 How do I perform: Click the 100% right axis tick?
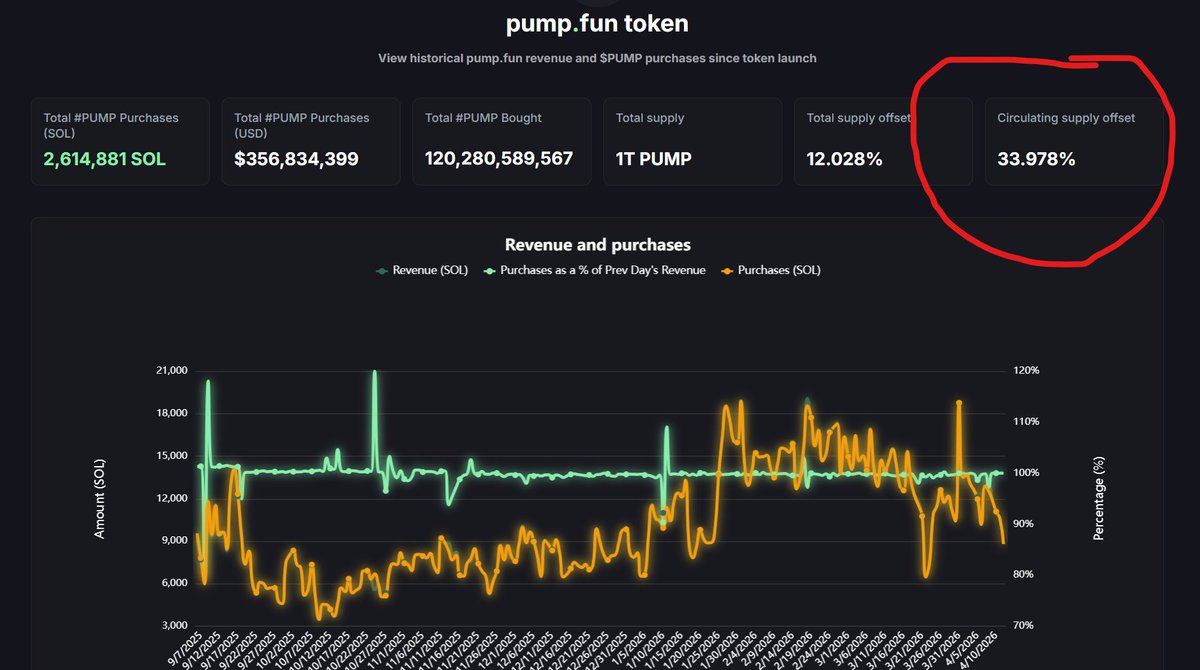point(1026,472)
